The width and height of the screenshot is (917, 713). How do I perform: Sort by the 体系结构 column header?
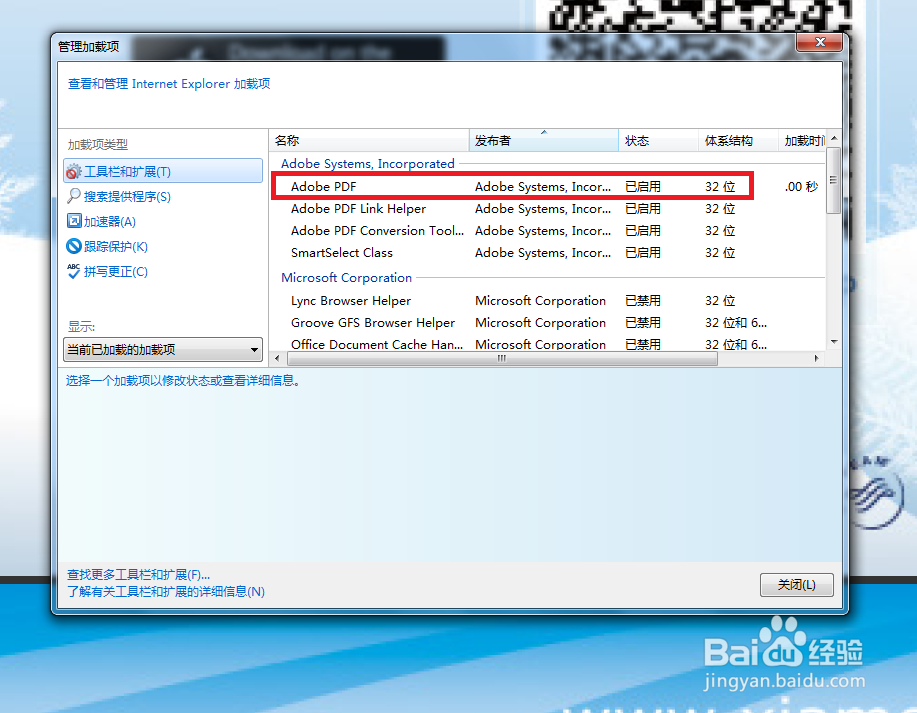point(737,140)
